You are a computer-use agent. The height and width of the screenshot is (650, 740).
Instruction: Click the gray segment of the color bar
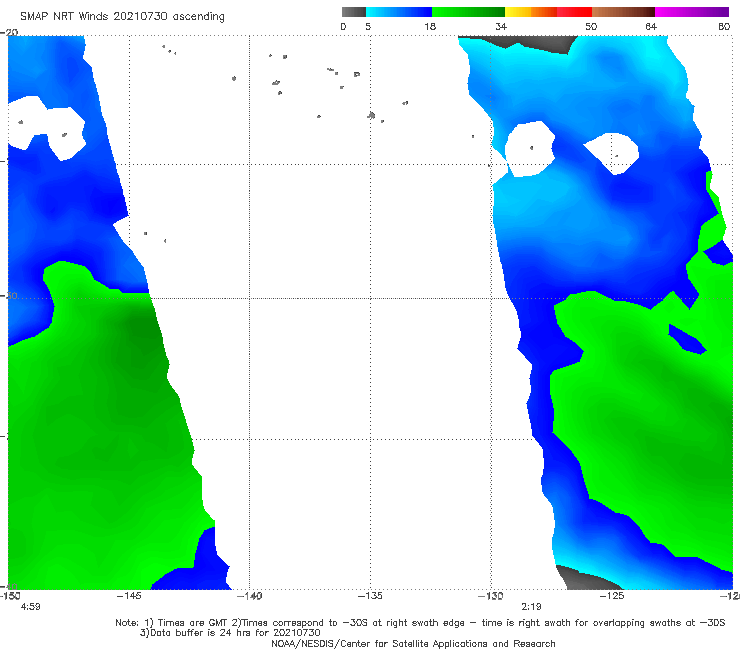point(354,12)
